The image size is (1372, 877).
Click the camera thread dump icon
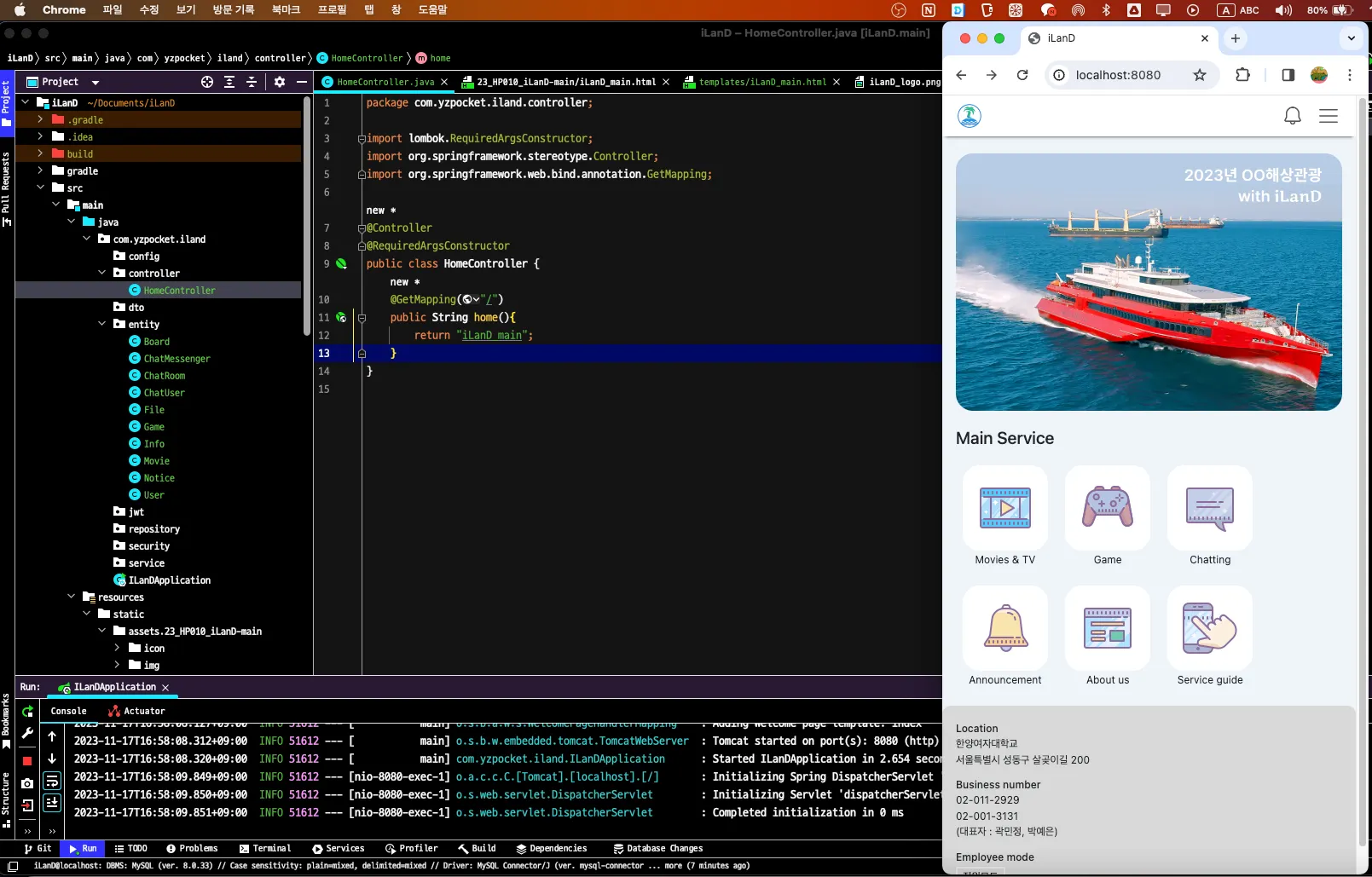(x=27, y=782)
